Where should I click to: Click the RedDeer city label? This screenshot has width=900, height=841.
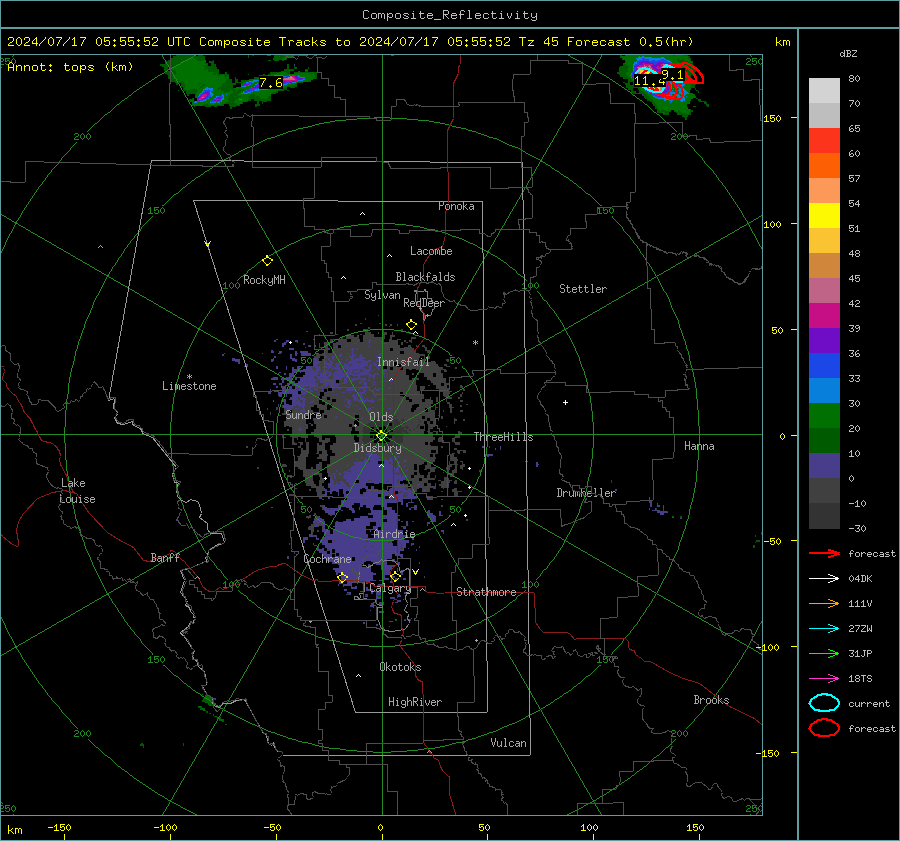[x=424, y=303]
